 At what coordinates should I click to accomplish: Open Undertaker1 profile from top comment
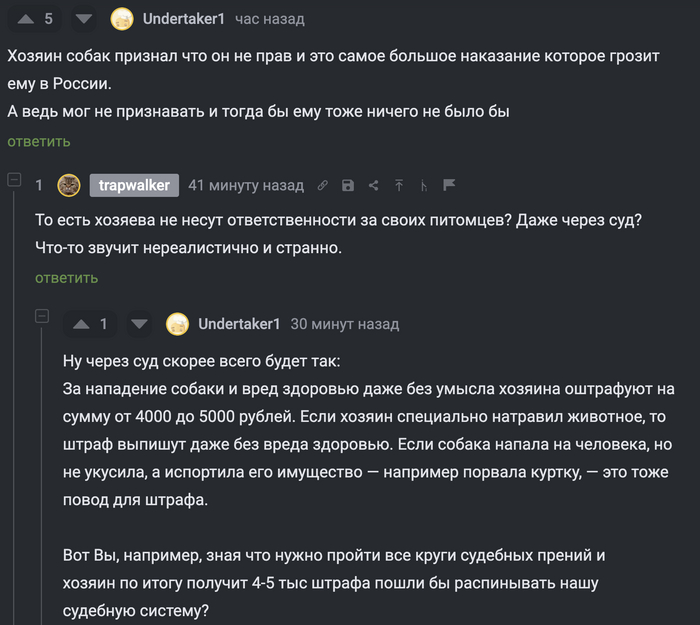point(185,19)
